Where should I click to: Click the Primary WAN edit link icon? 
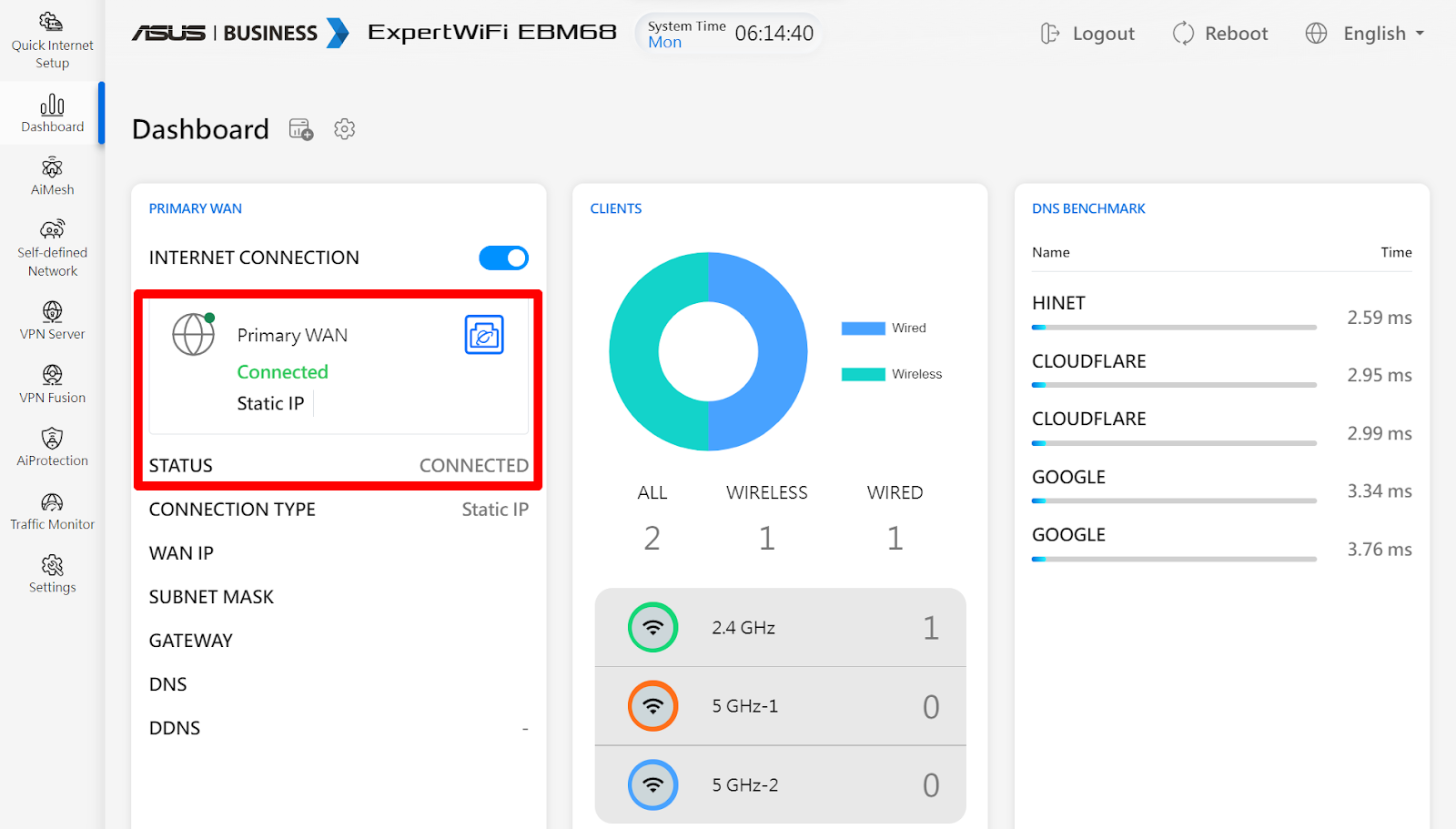[484, 335]
